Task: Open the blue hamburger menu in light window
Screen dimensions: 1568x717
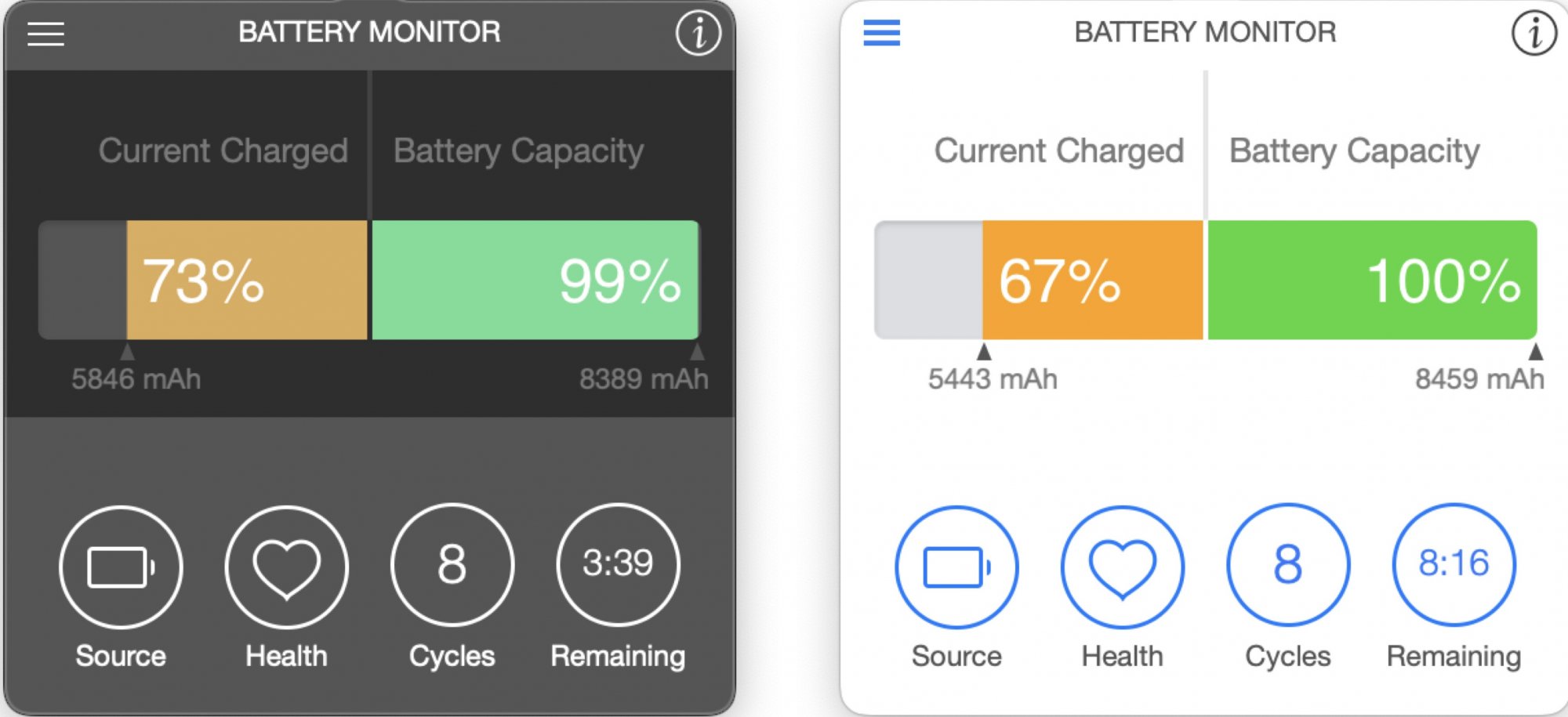Action: (881, 34)
